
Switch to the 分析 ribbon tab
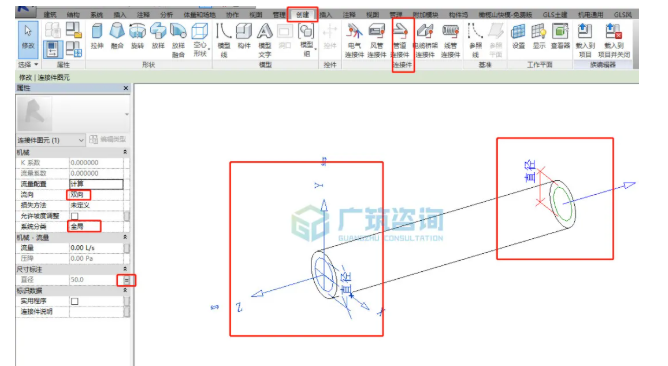click(166, 14)
